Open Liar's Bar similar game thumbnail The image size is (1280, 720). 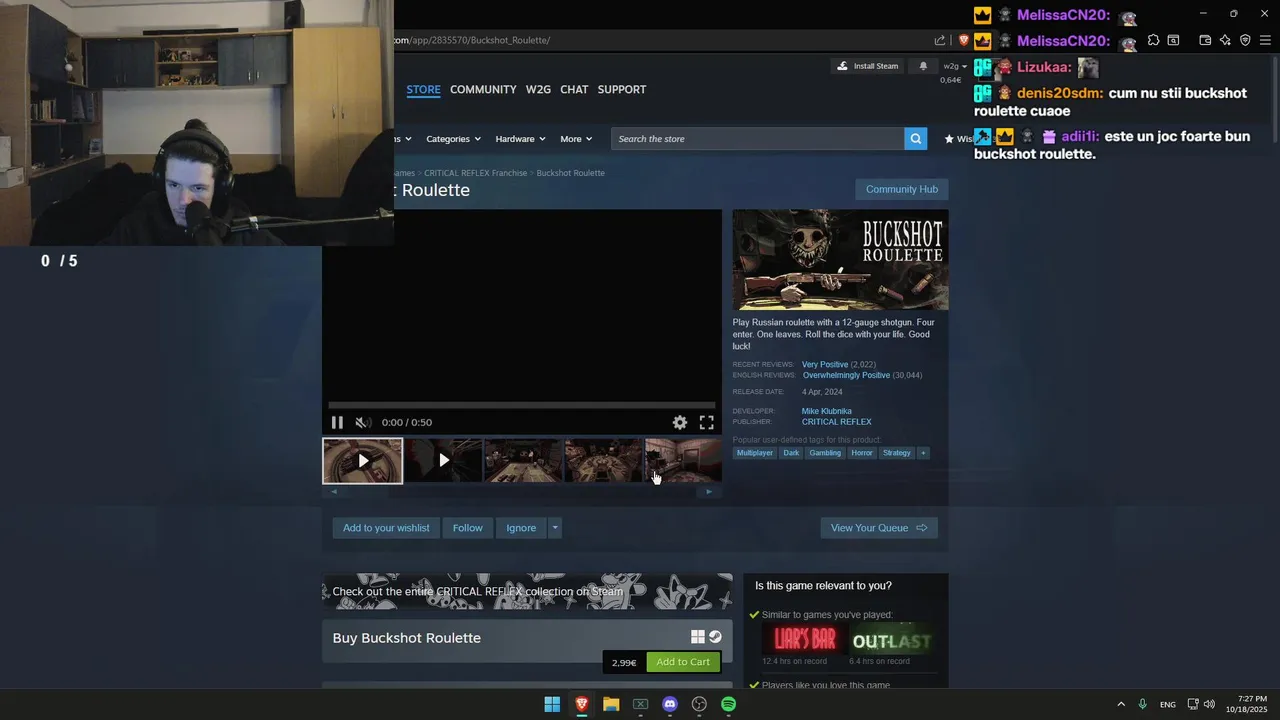point(804,641)
